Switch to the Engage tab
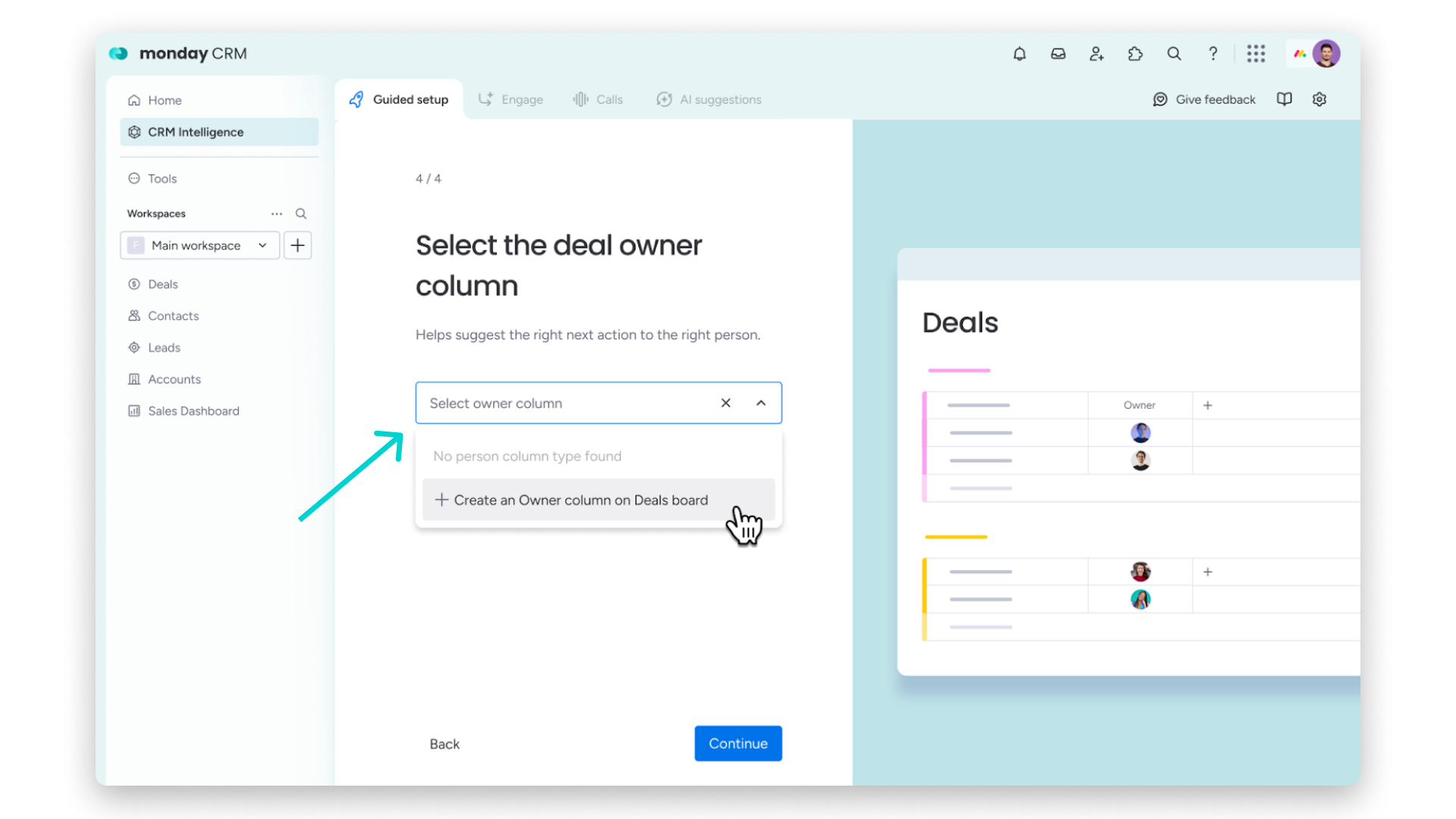Image resolution: width=1456 pixels, height=819 pixels. pos(510,99)
